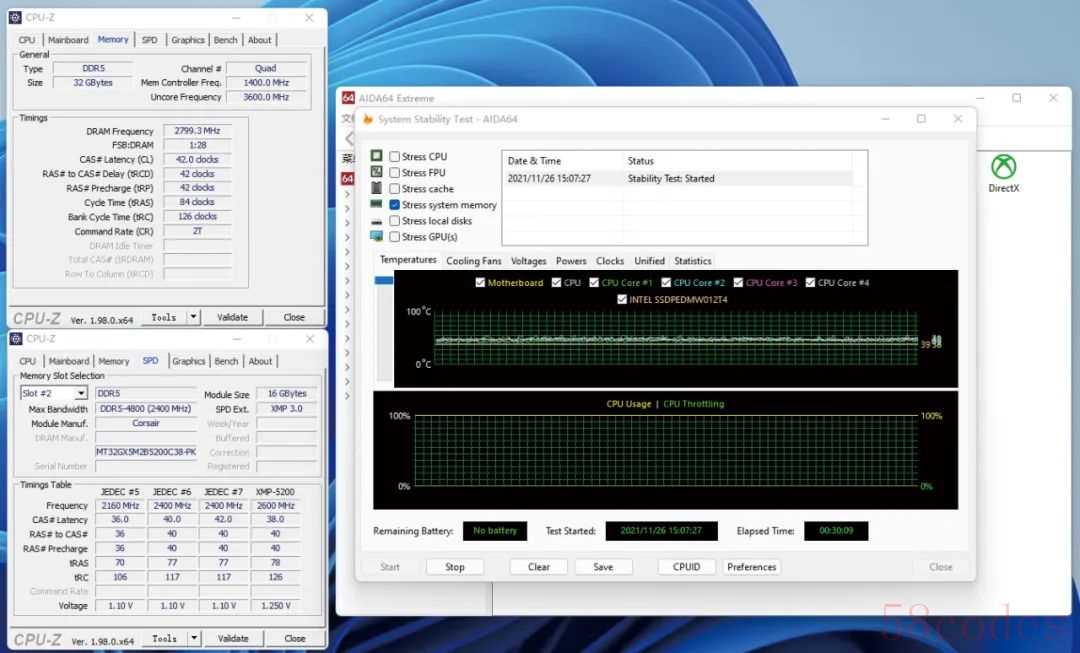
Task: Enable the Stress FPU checkbox
Action: 395,172
